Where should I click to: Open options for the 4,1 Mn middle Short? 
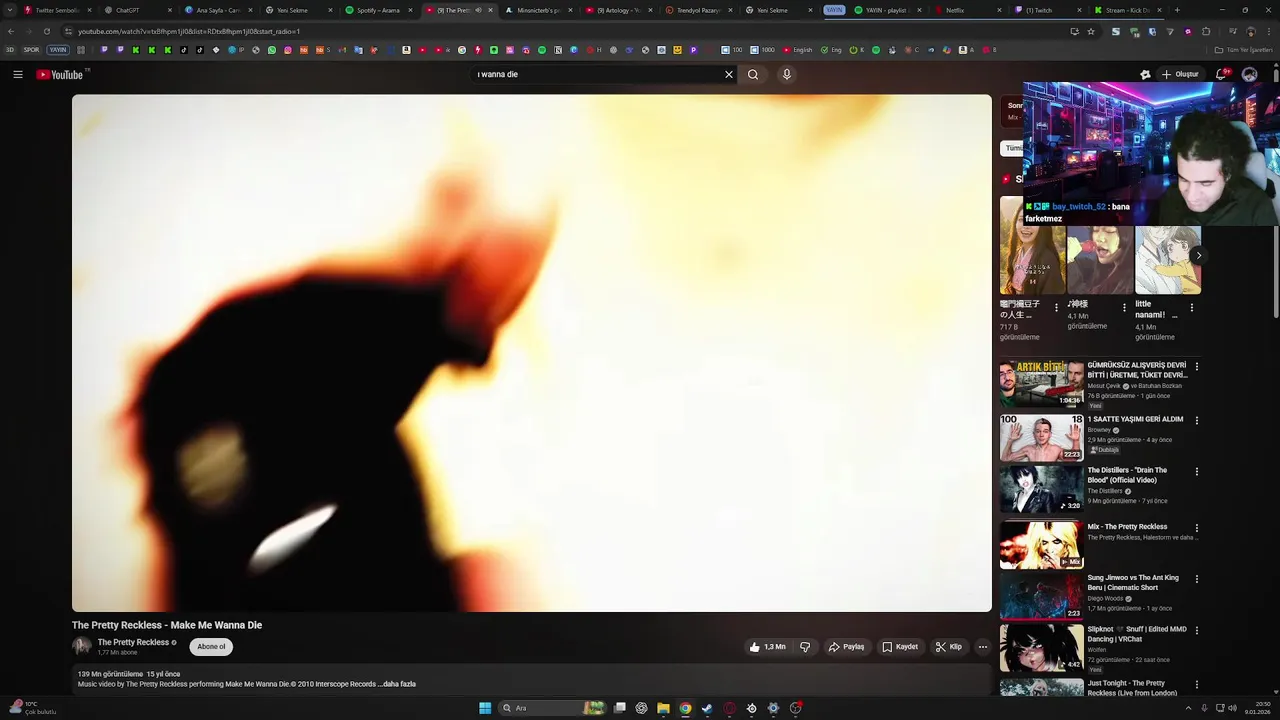(1124, 308)
